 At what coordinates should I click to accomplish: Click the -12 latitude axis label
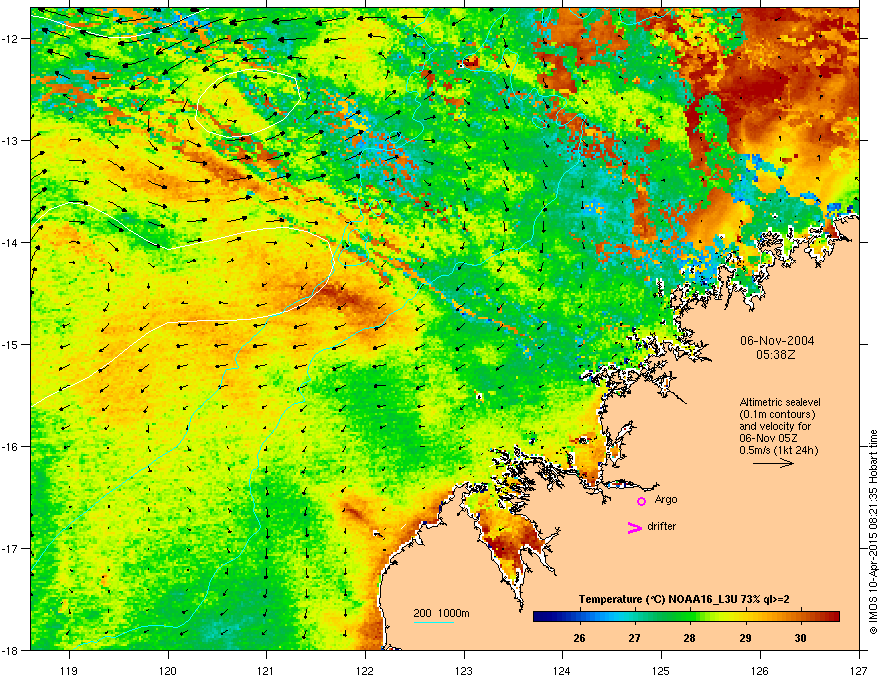pos(10,38)
